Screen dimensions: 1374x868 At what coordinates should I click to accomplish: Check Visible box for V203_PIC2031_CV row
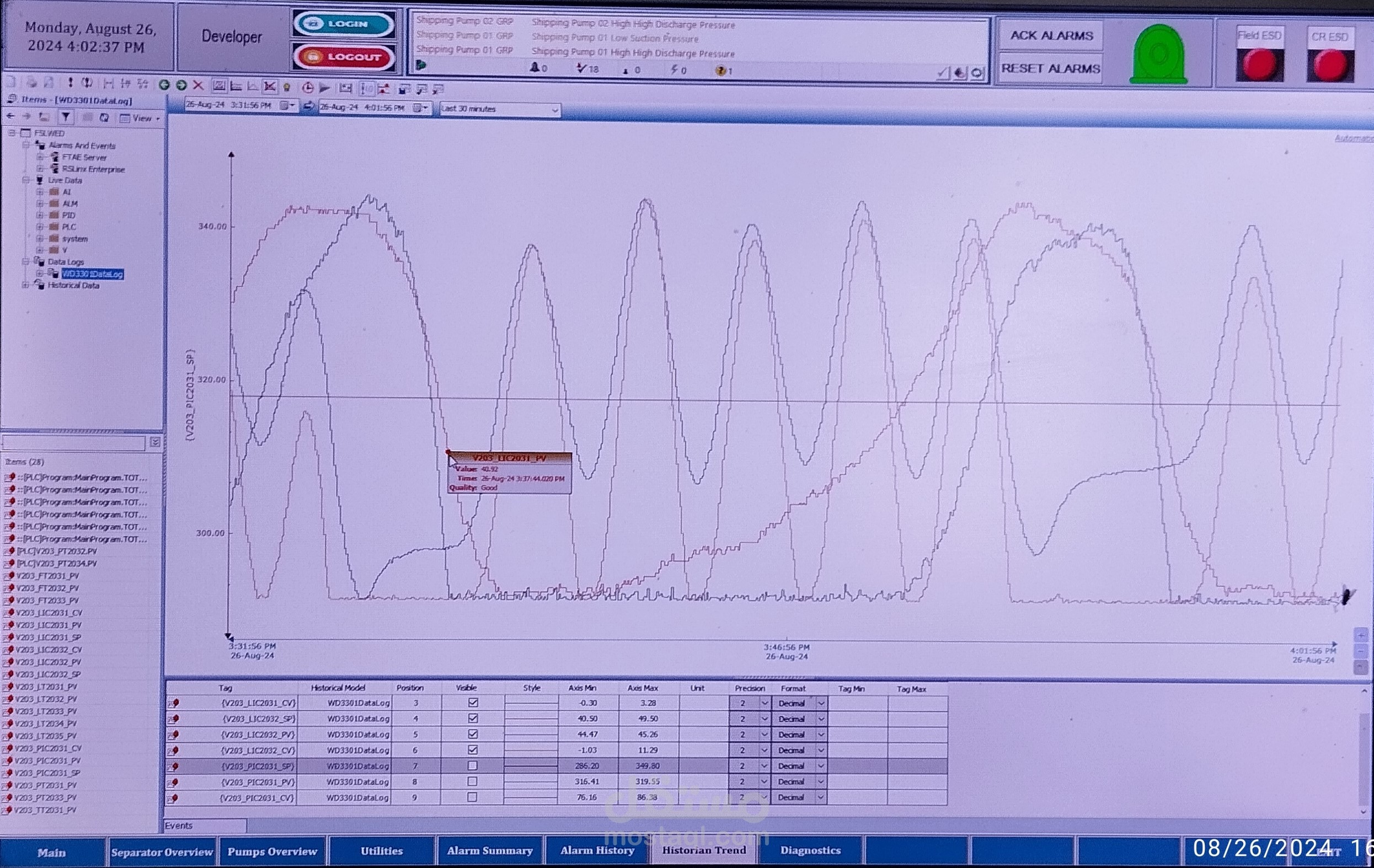click(473, 797)
